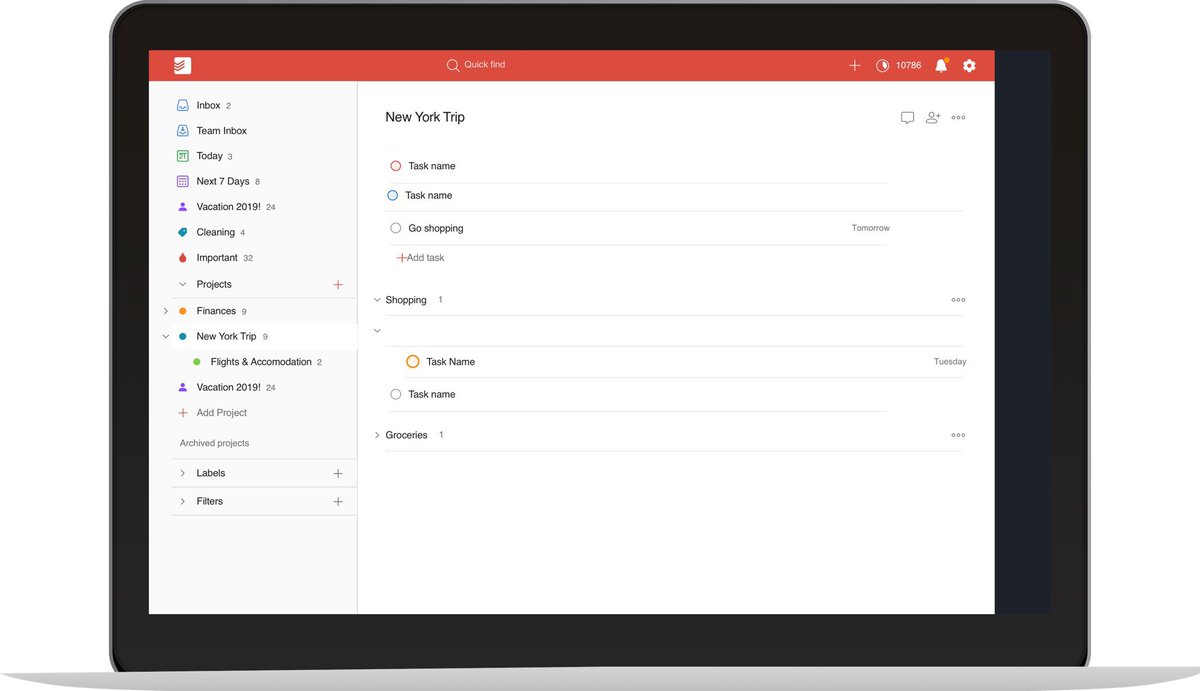Open Team Inbox icon in sidebar
1200x691 pixels.
tap(182, 130)
